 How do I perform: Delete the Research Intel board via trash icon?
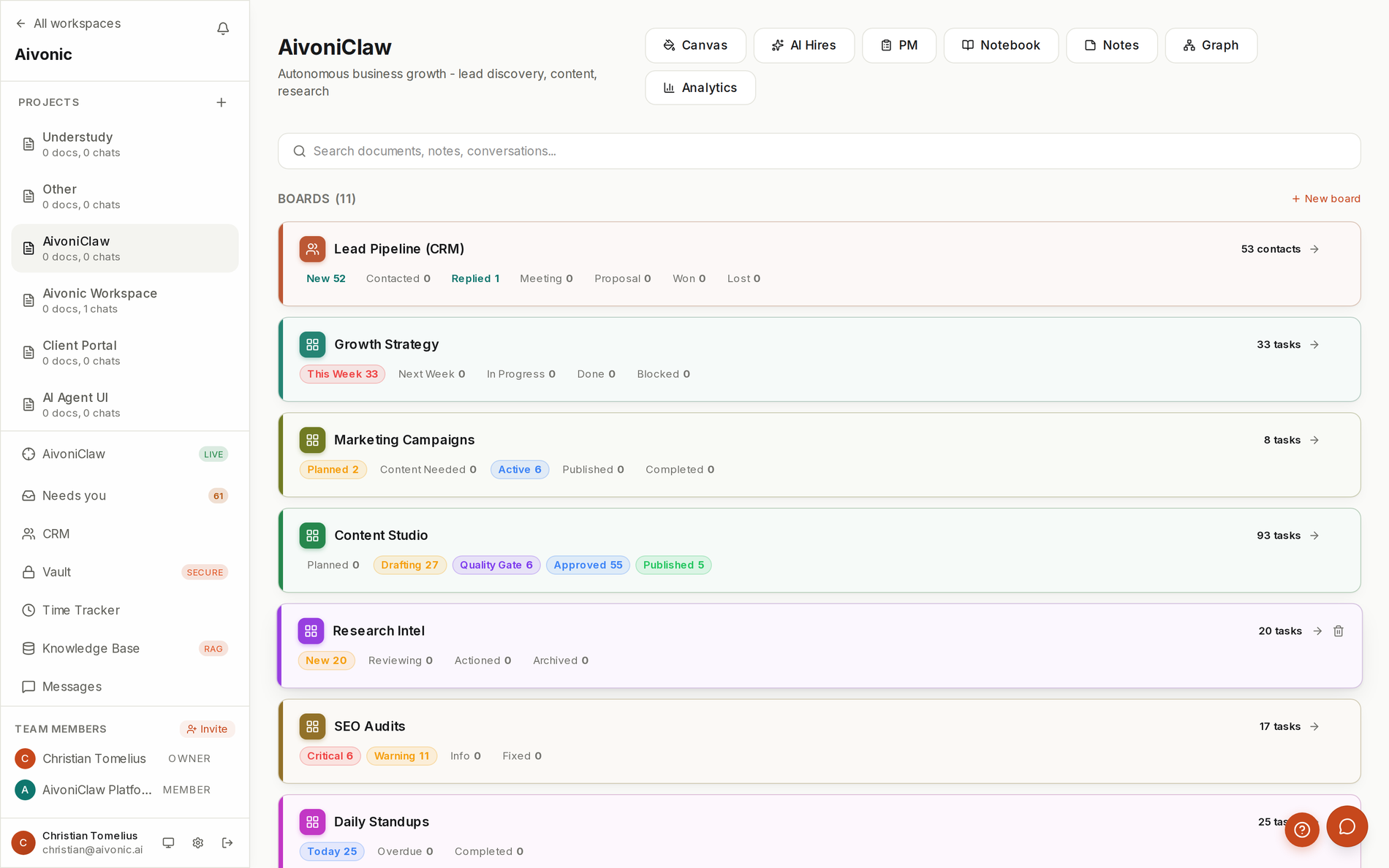(x=1339, y=631)
